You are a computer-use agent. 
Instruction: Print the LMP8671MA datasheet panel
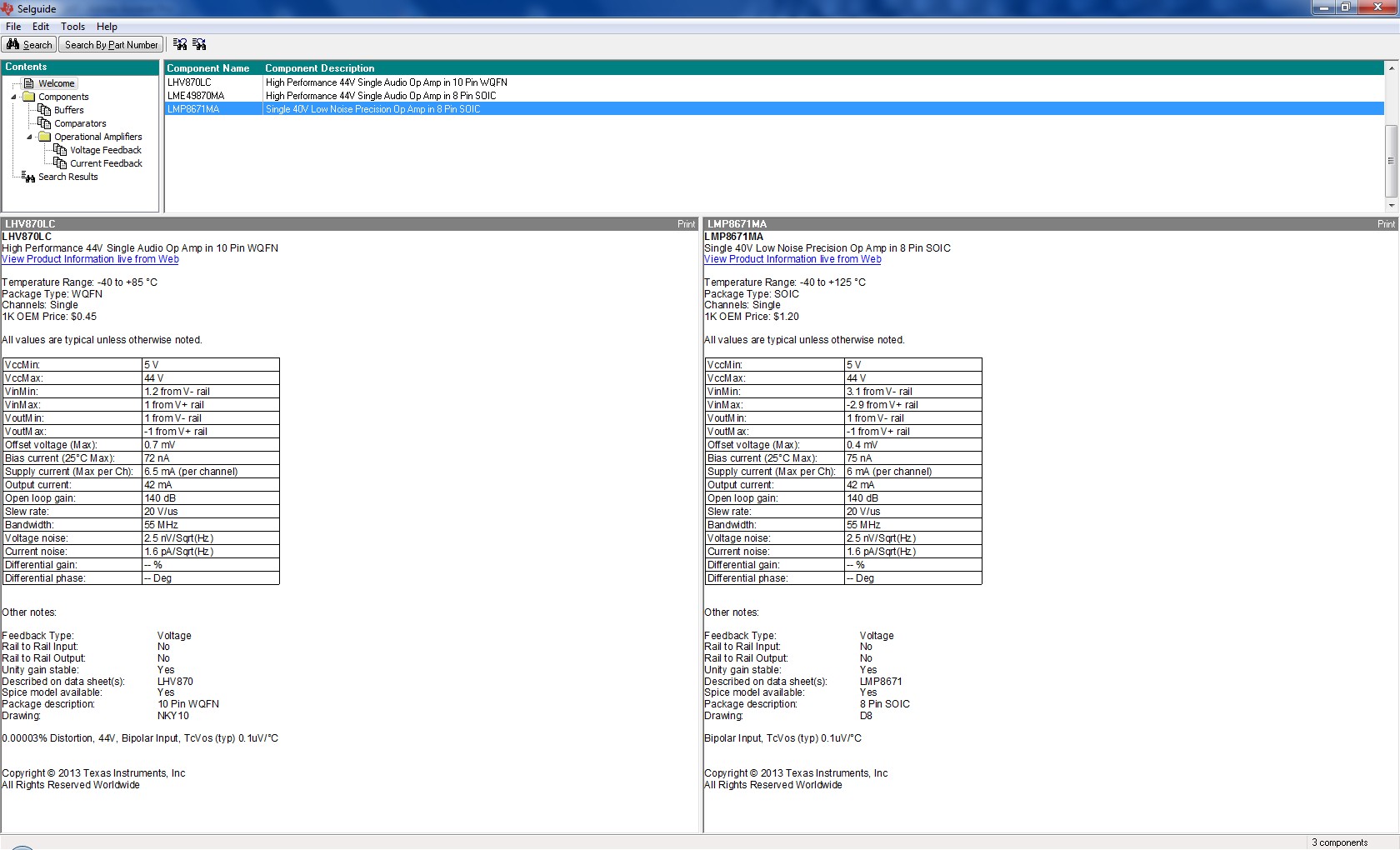(1386, 224)
